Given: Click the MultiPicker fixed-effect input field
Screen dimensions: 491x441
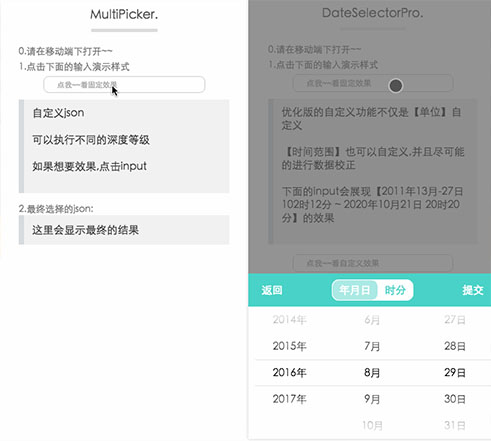Looking at the screenshot, I should [x=124, y=85].
